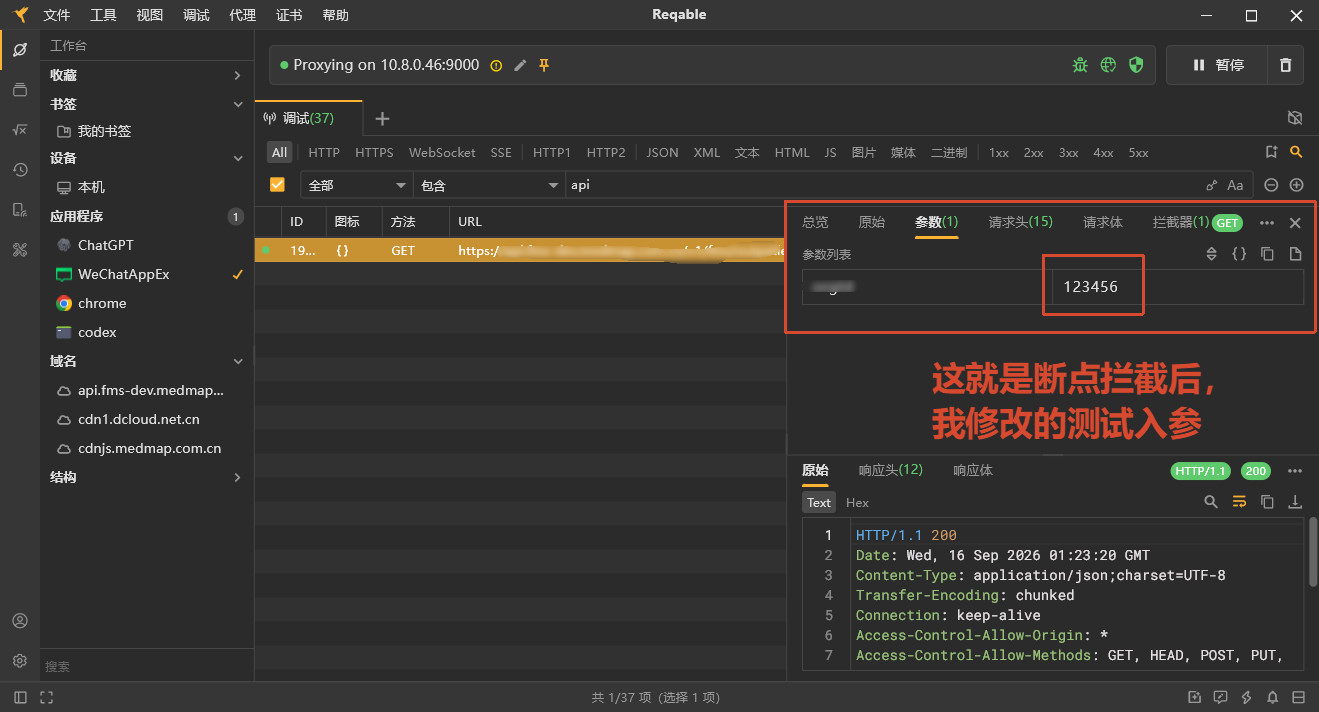Screen dimensions: 1319x712
Task: Open the 证书 menu
Action: [289, 15]
